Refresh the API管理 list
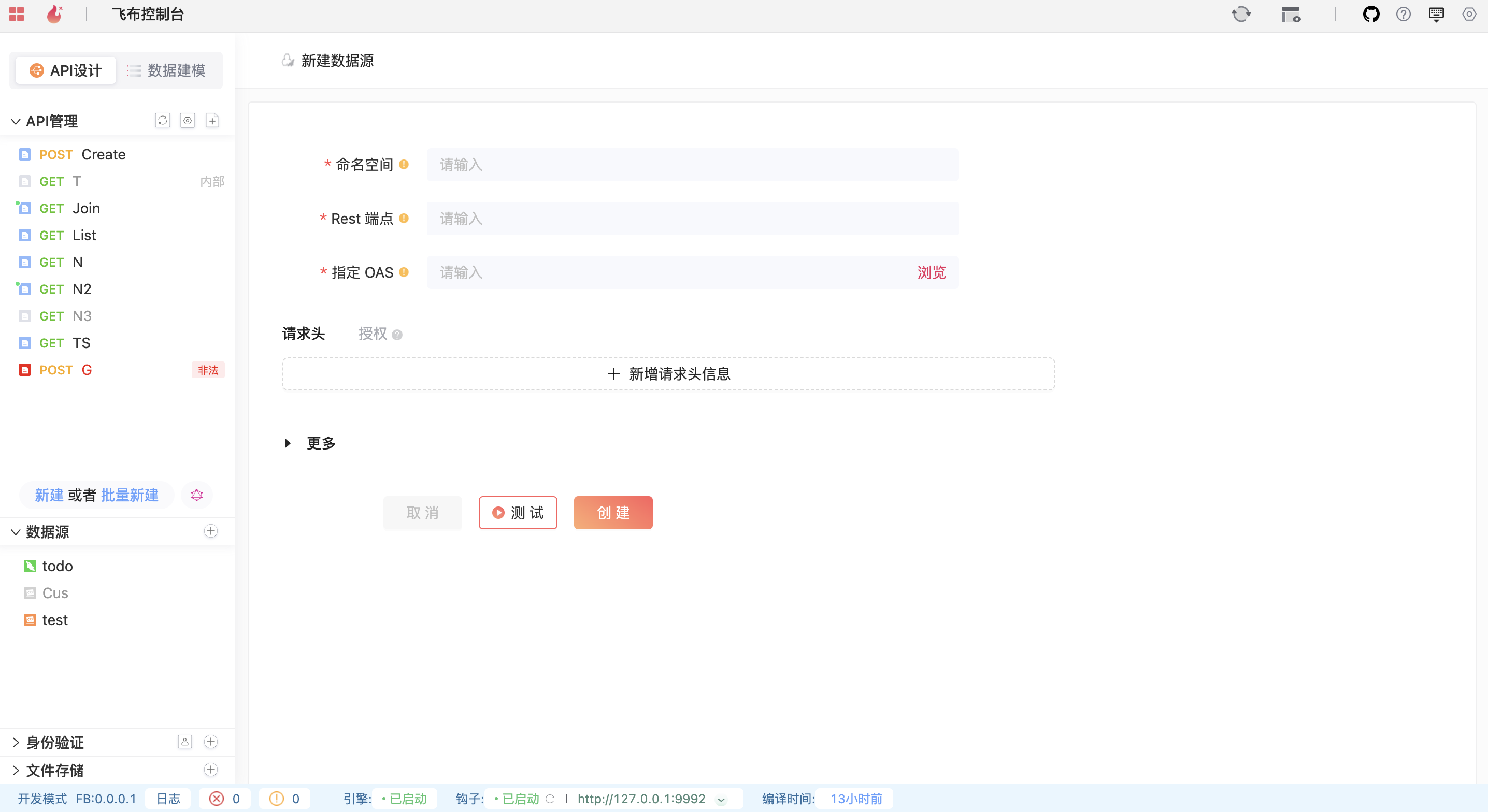The image size is (1488, 812). coord(162,120)
